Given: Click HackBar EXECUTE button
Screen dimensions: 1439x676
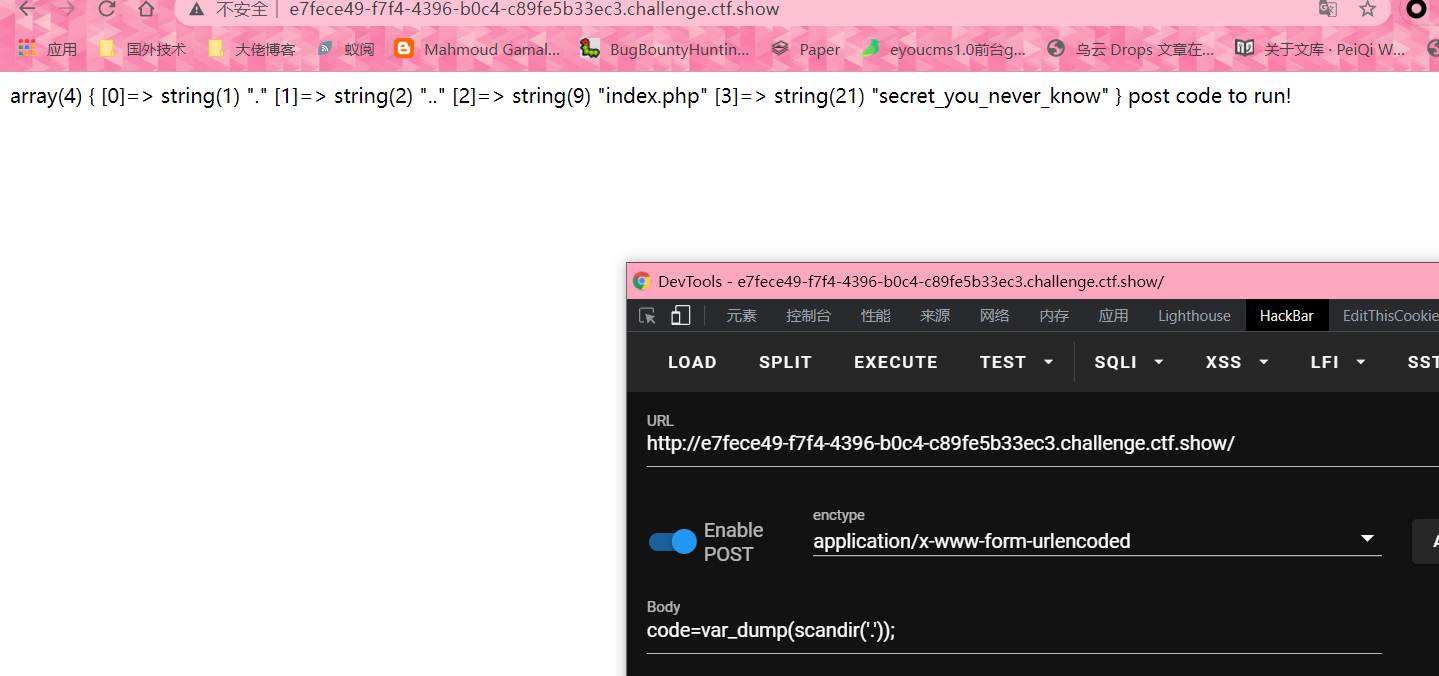Looking at the screenshot, I should [896, 362].
